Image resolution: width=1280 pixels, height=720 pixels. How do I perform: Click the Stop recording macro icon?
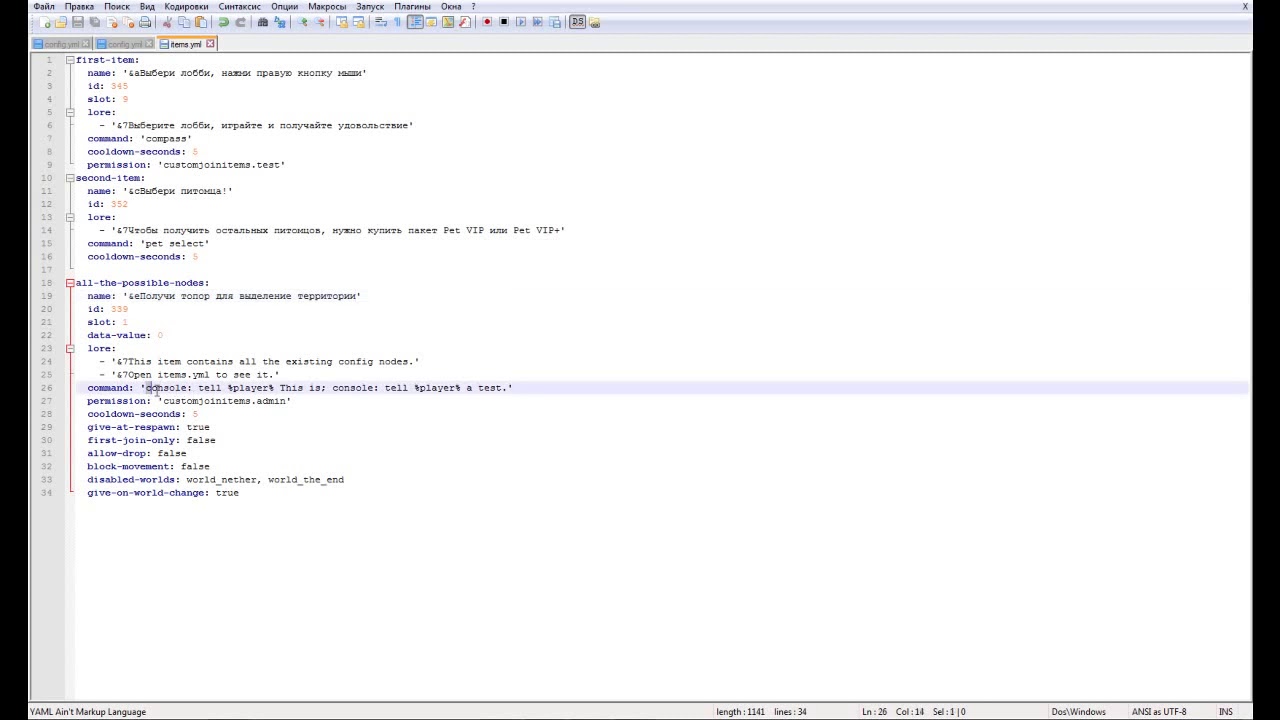(x=503, y=22)
